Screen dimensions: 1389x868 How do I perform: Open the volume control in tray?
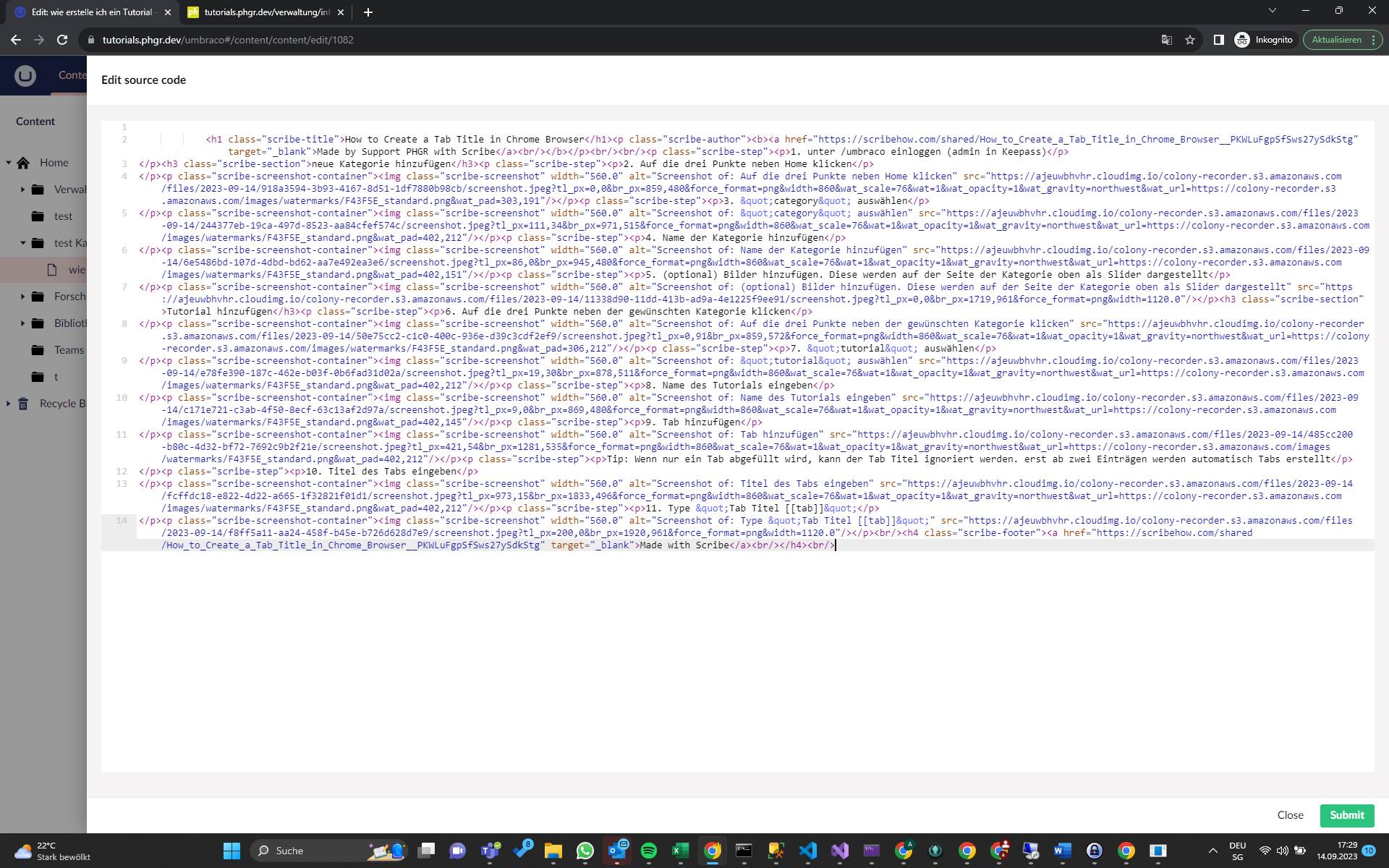coord(1282,851)
